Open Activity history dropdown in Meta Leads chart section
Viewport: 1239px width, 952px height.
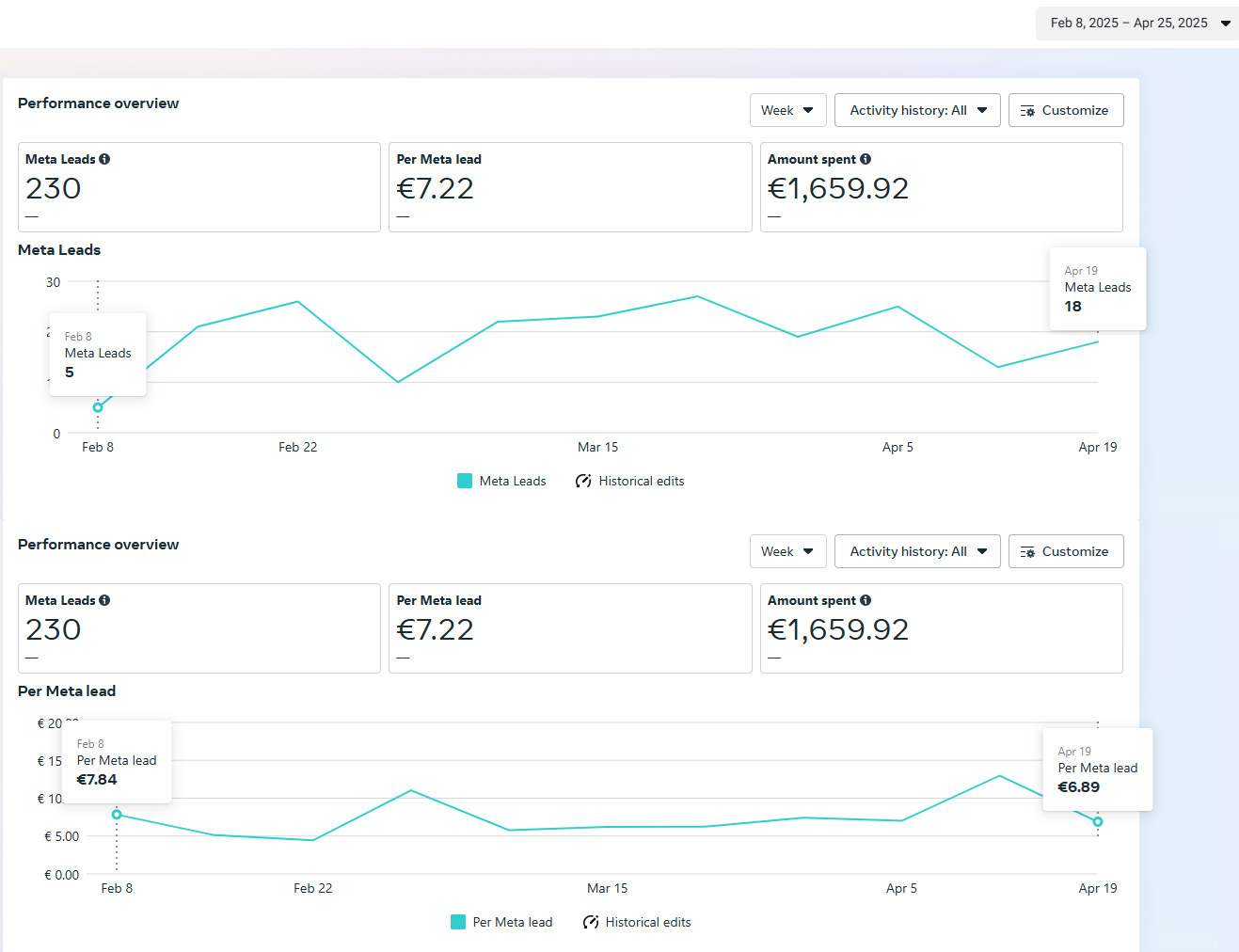click(x=917, y=110)
